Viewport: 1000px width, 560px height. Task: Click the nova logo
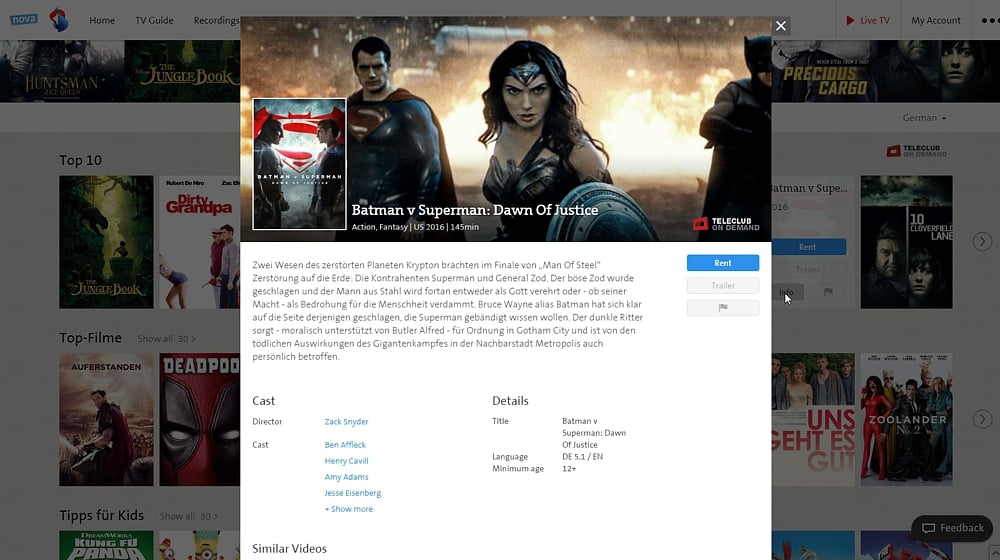(24, 19)
